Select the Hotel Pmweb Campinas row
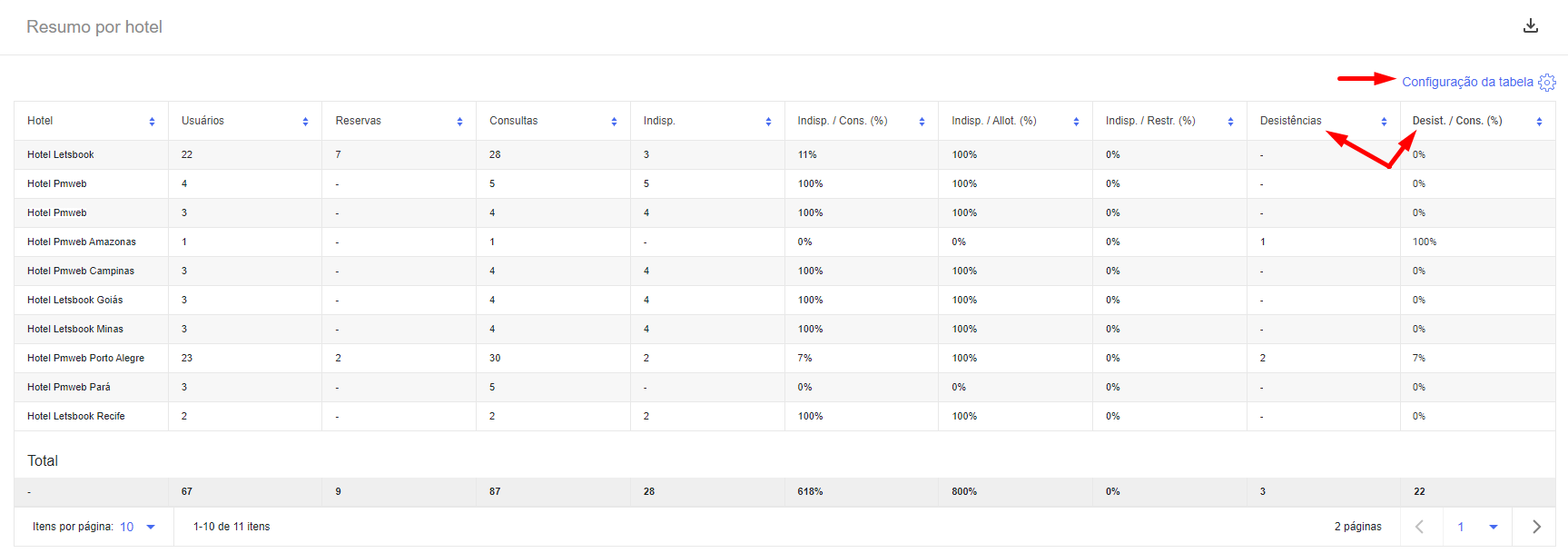Screen dimensions: 1568x553 point(784,271)
